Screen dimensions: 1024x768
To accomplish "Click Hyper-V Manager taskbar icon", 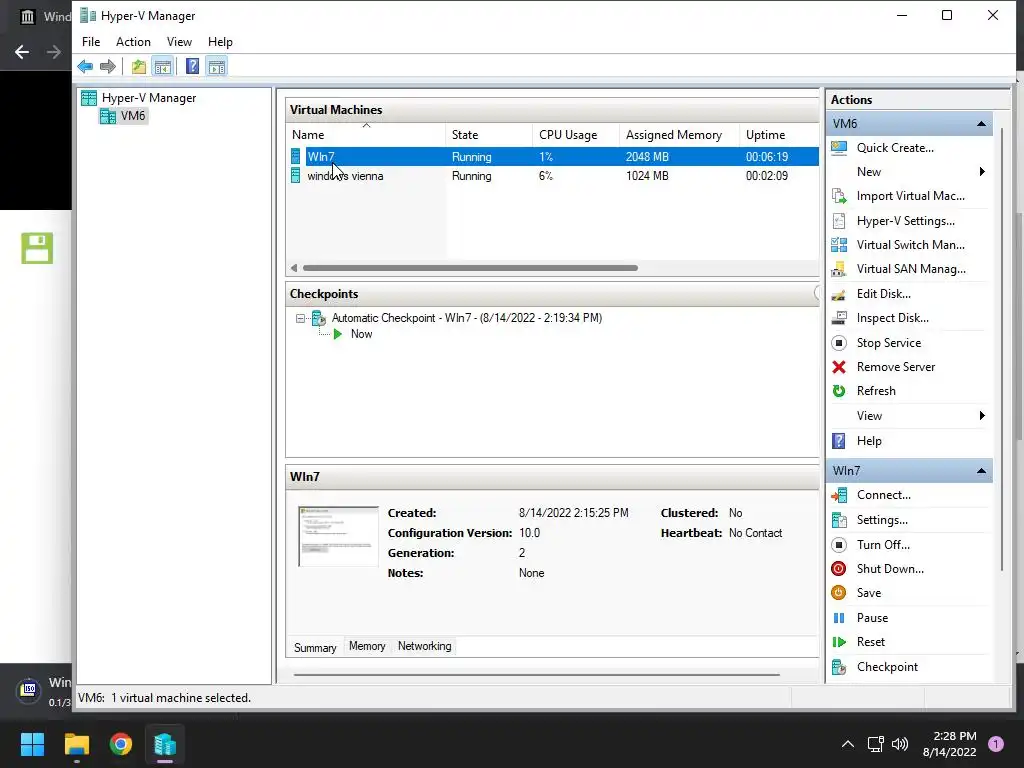I will click(x=165, y=744).
